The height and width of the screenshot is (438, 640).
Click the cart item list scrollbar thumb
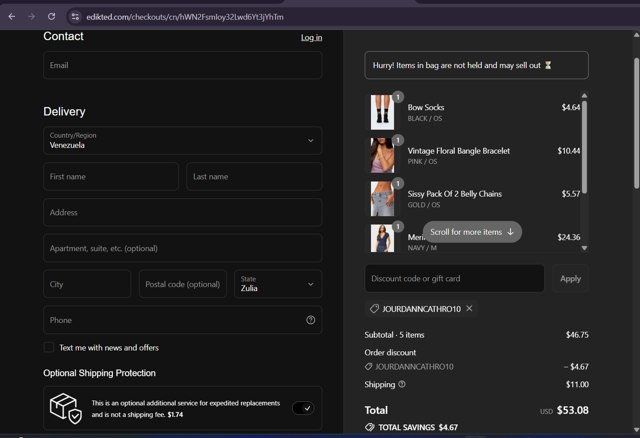pyautogui.click(x=584, y=147)
